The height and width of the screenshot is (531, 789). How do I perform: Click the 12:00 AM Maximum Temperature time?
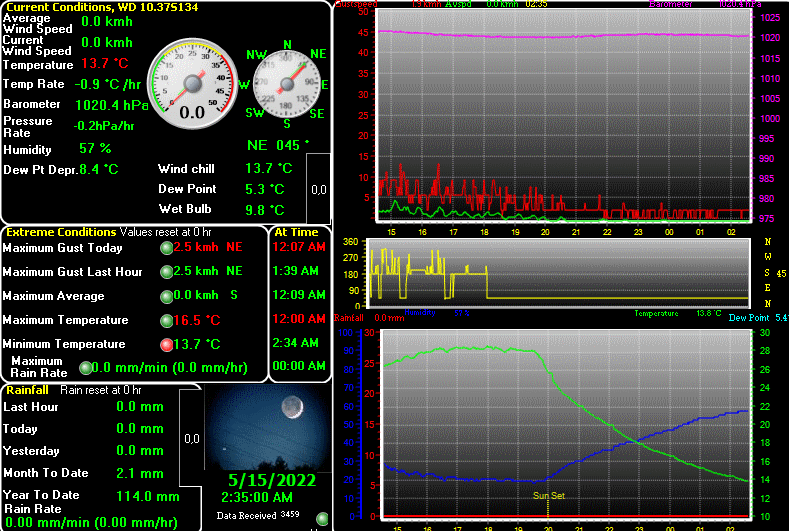(x=299, y=319)
